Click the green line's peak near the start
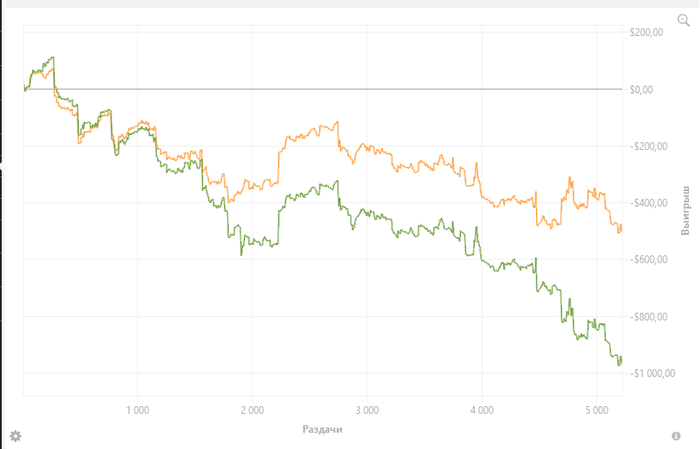Screen dimensions: 700x449 [x=52, y=58]
